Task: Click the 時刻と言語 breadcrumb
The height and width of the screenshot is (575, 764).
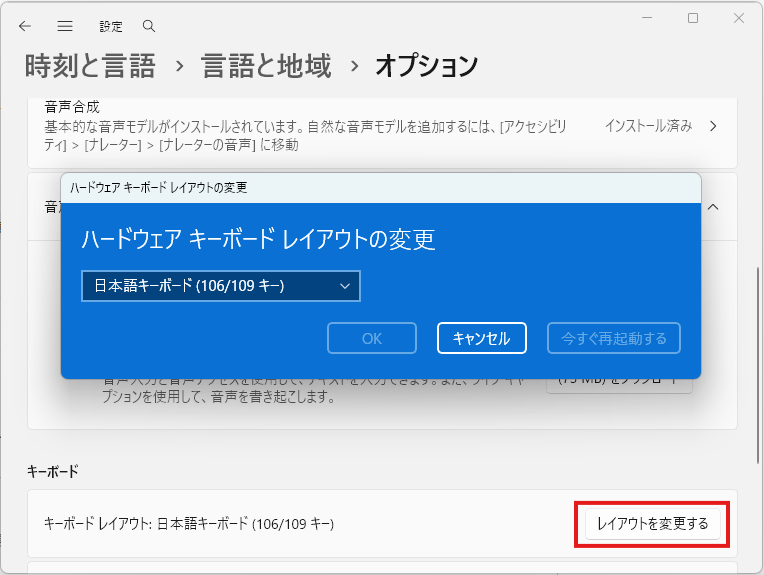Action: 90,66
